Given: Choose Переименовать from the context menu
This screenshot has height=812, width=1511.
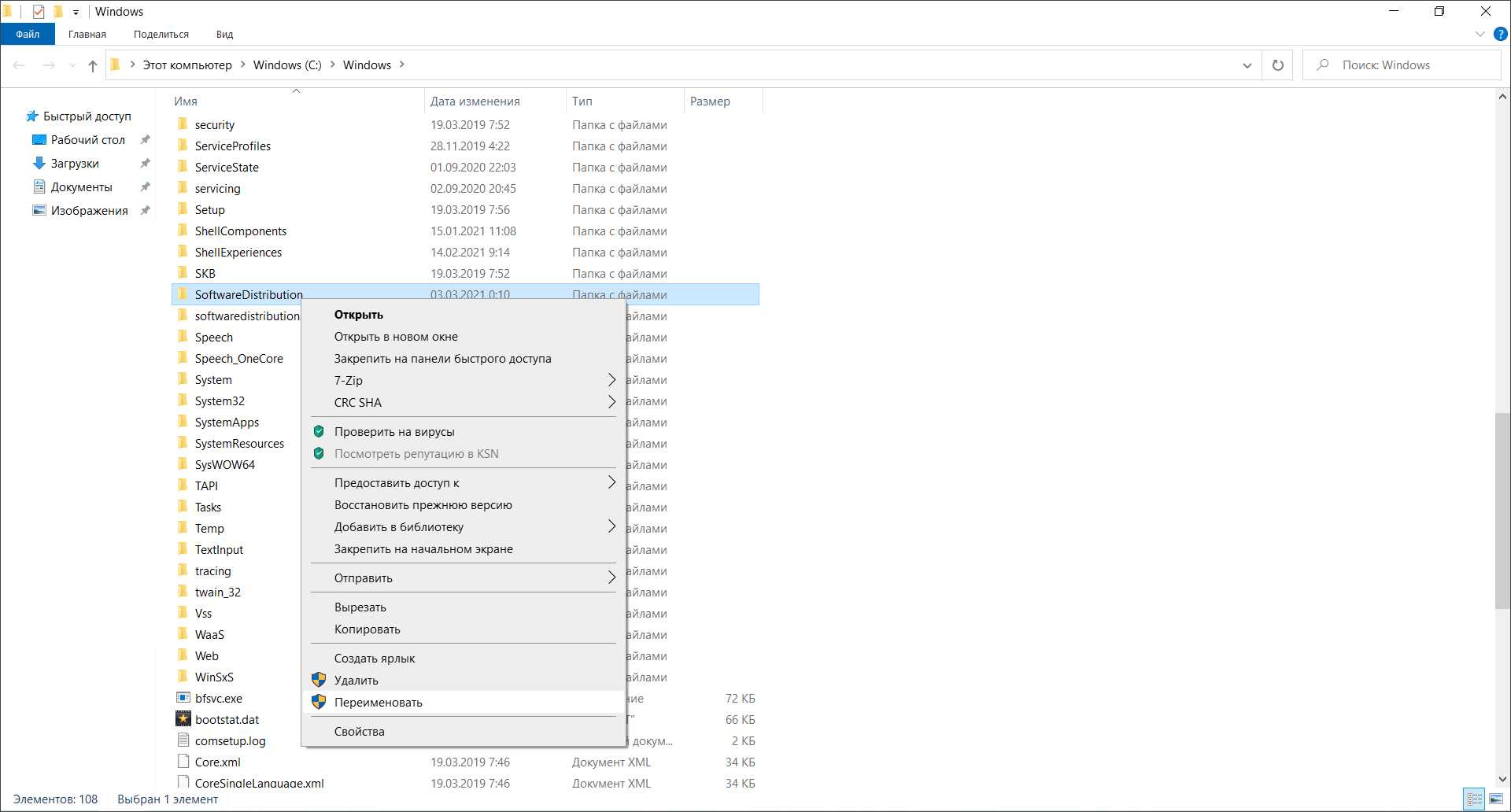Looking at the screenshot, I should 379,702.
